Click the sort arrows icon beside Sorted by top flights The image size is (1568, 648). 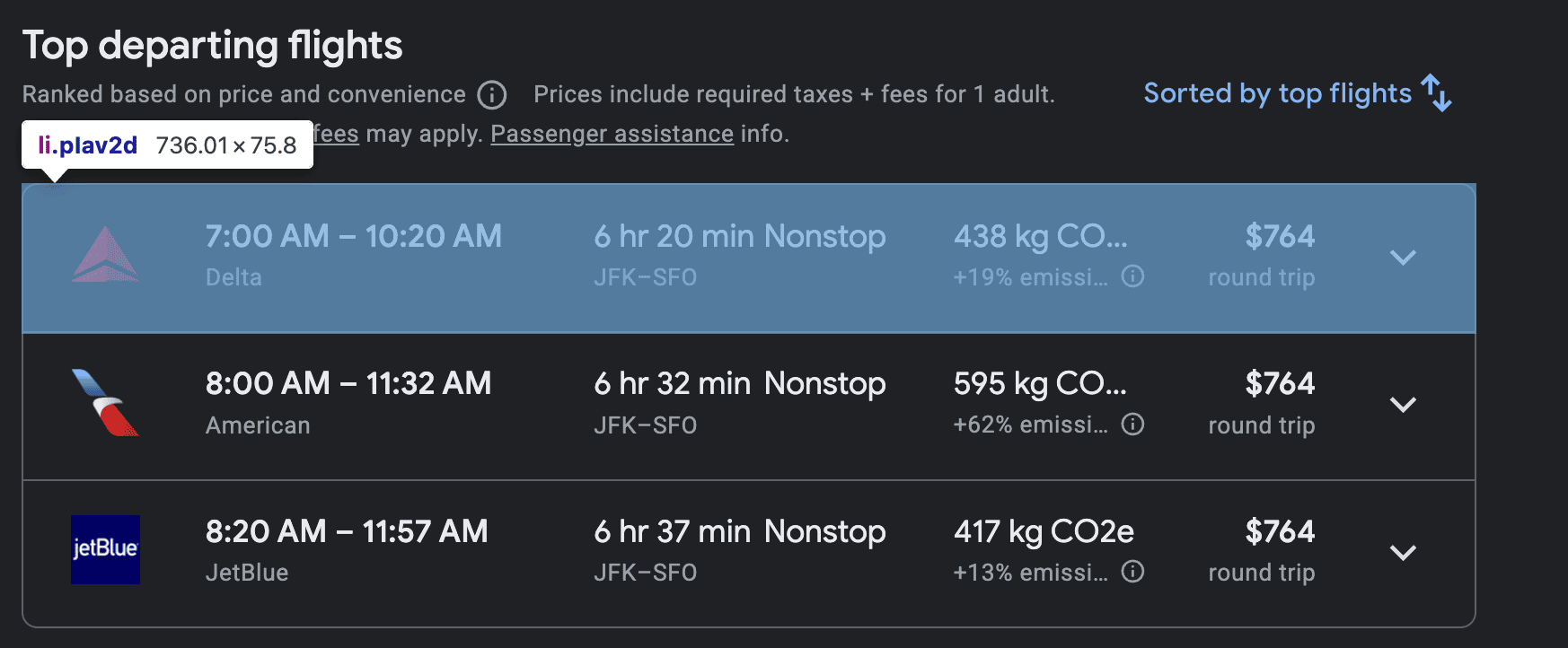pyautogui.click(x=1435, y=93)
